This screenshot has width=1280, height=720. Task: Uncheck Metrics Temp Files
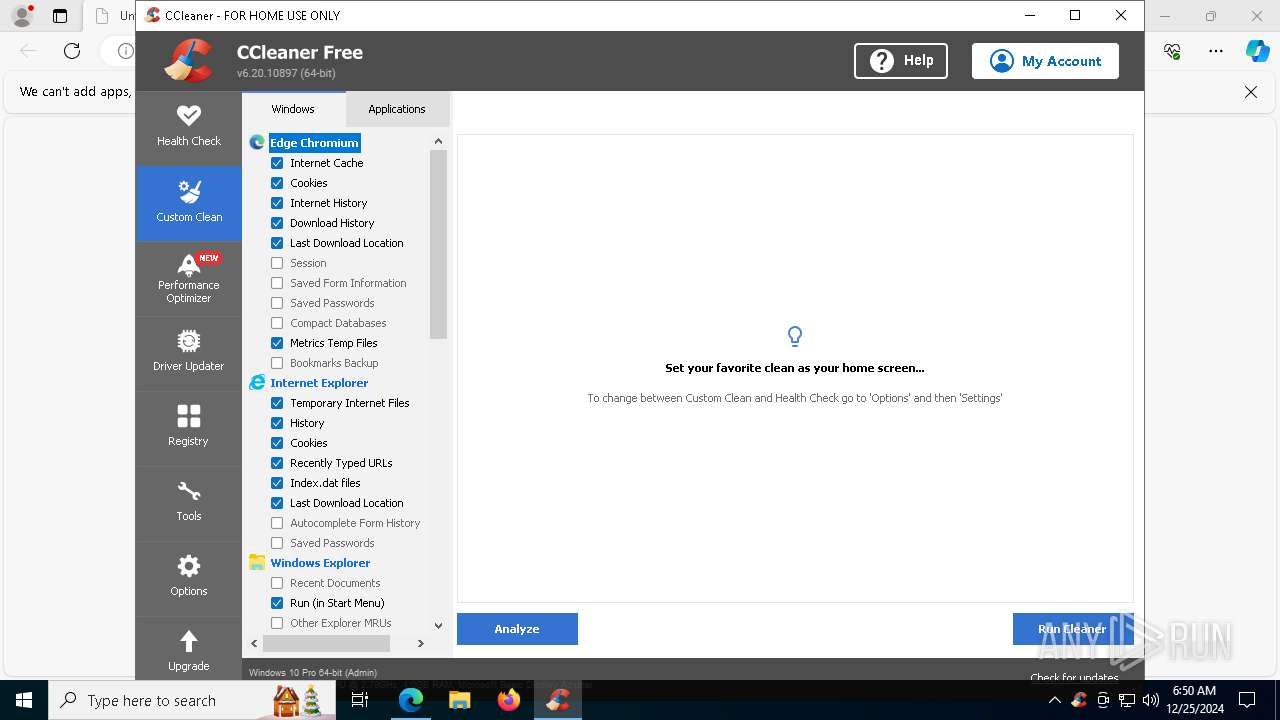tap(277, 343)
